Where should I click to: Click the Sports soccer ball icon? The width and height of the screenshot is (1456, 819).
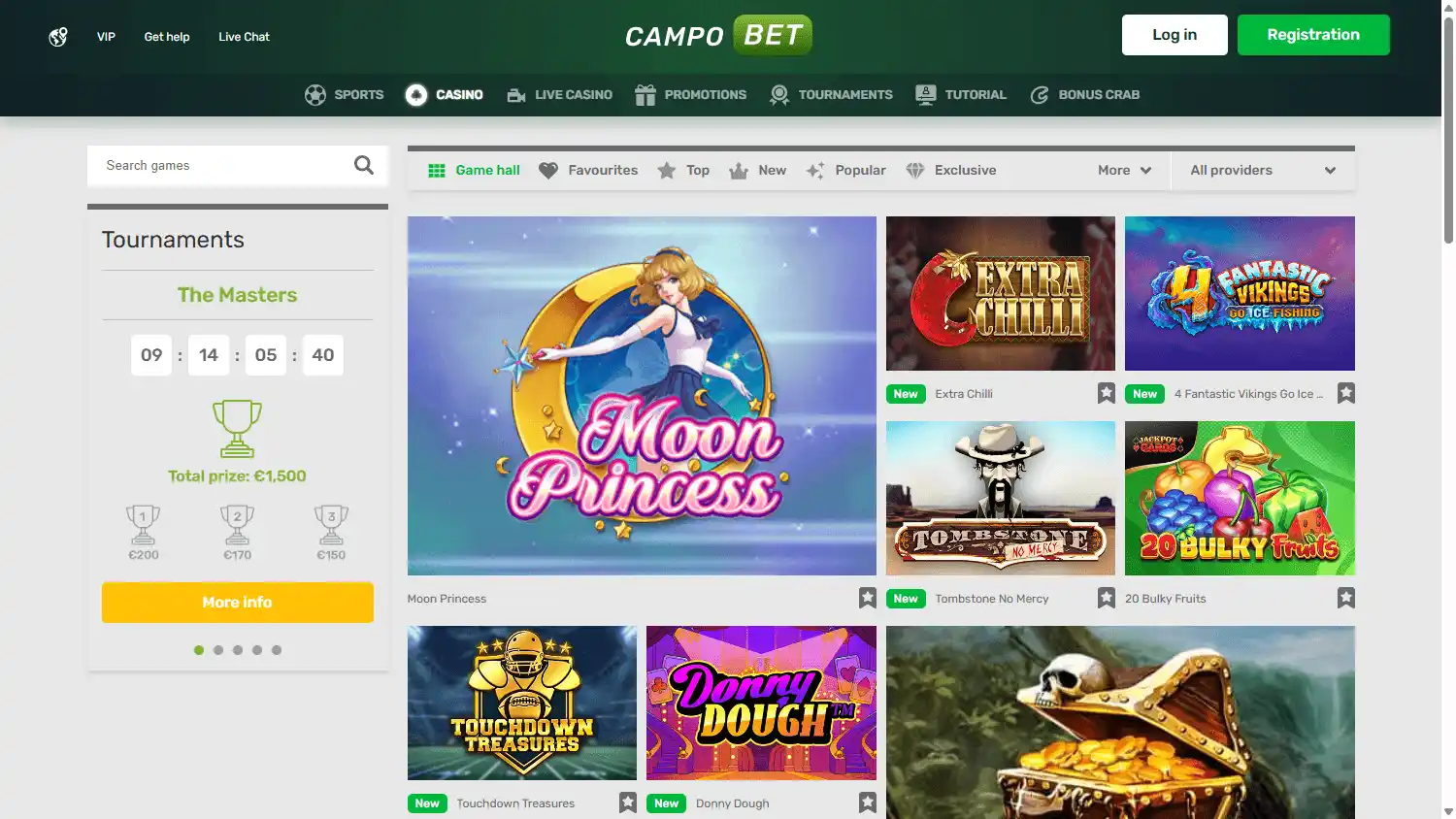coord(315,95)
